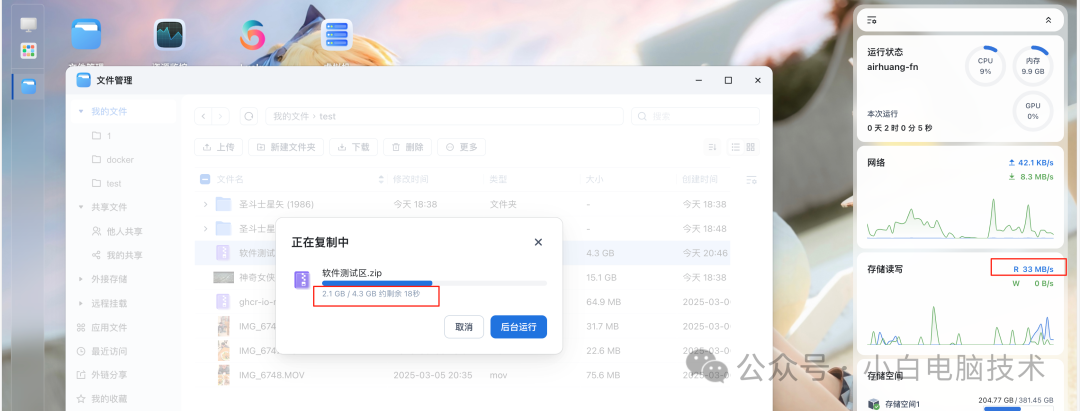Expand the second 圣斗士星 folder row
The height and width of the screenshot is (411, 1080).
click(205, 229)
